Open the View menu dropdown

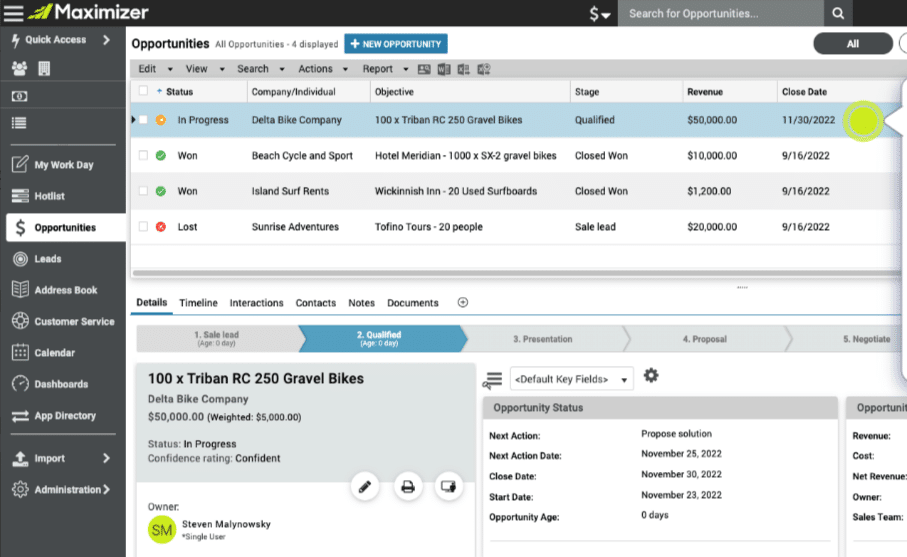pos(205,69)
